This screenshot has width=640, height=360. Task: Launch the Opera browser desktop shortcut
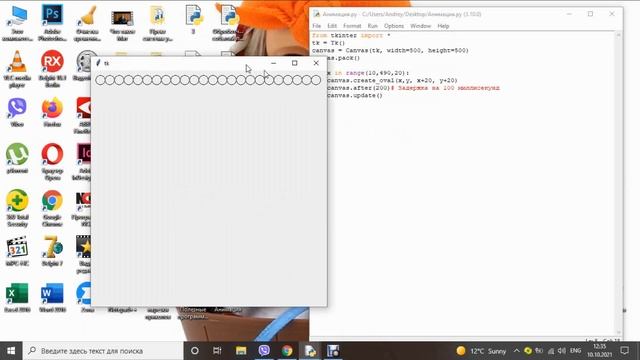(x=52, y=161)
